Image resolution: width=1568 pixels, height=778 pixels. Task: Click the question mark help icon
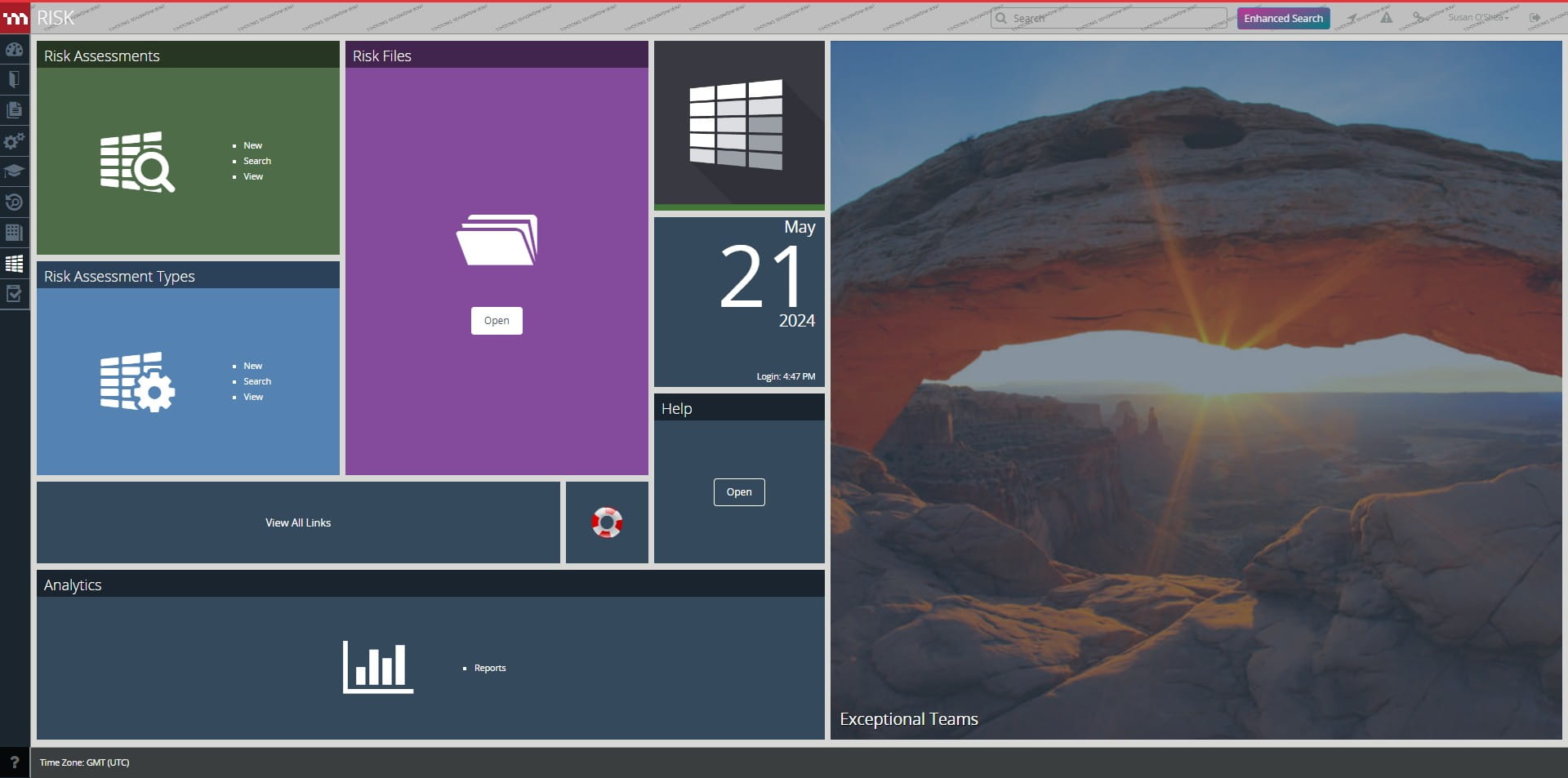(x=14, y=762)
